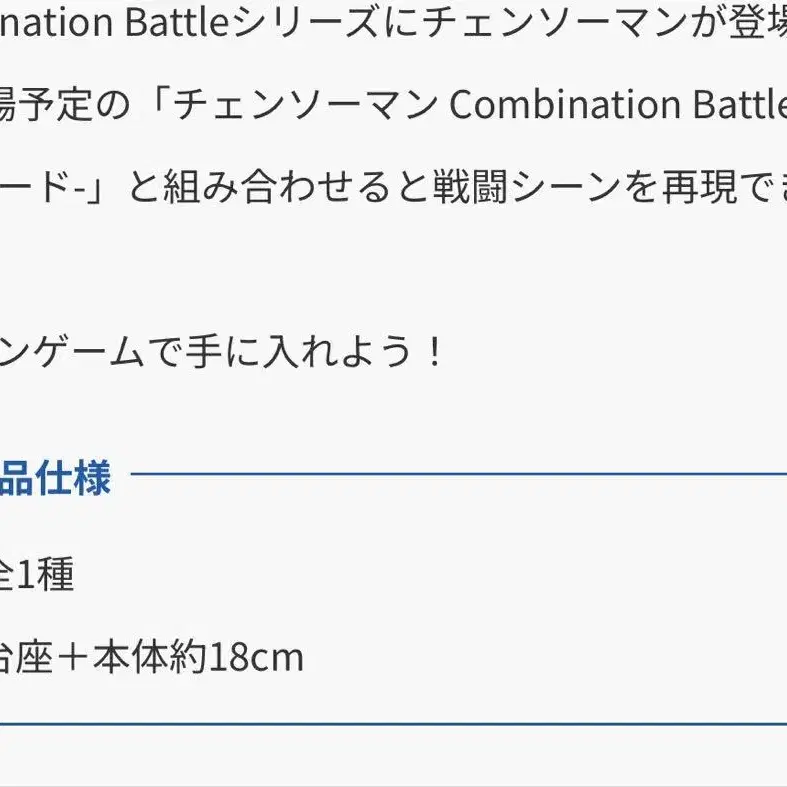Click the 登場 characters on the top line
The height and width of the screenshot is (787, 787).
[757, 23]
